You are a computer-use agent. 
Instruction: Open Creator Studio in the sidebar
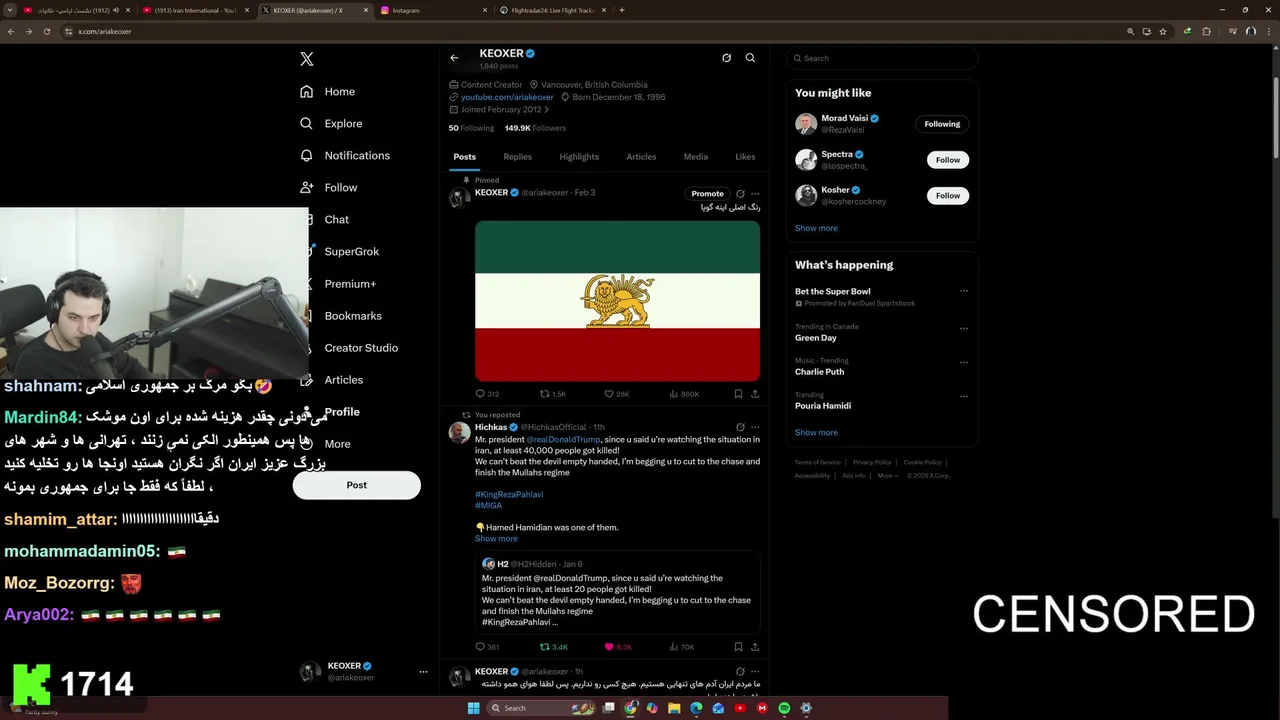pyautogui.click(x=361, y=348)
